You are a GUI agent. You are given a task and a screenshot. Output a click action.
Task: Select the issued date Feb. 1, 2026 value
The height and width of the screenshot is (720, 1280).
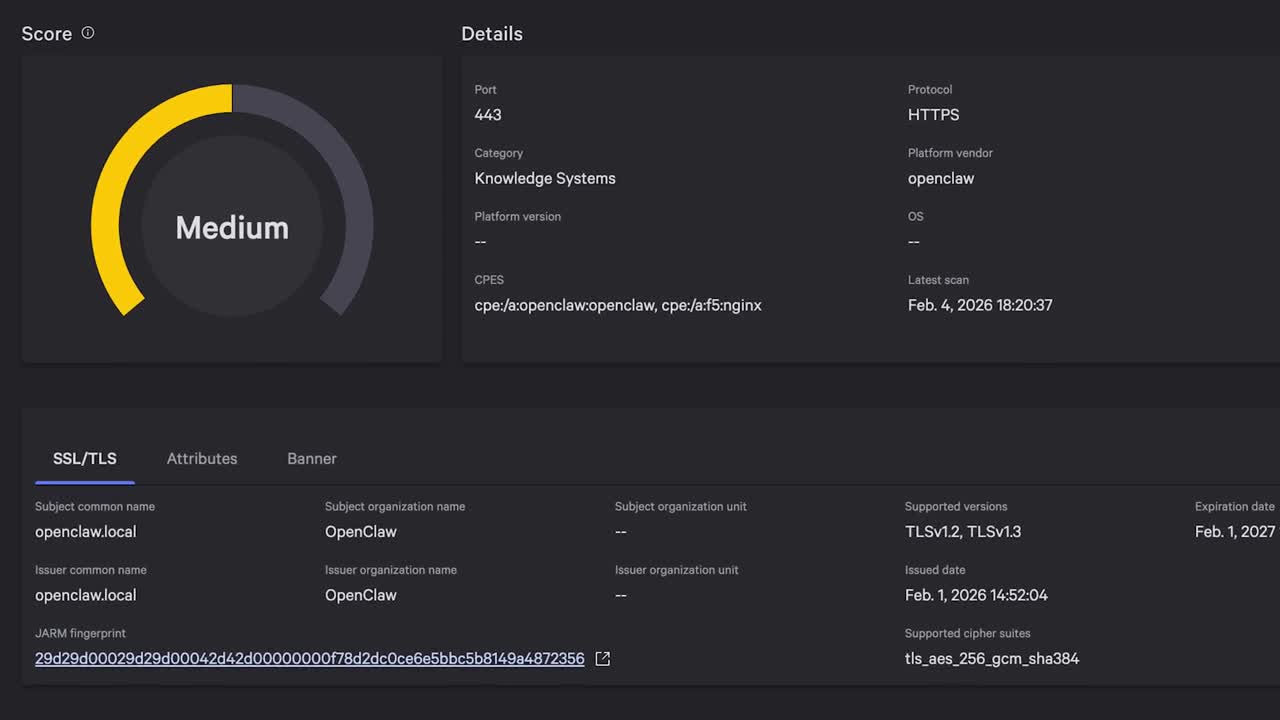coord(976,596)
